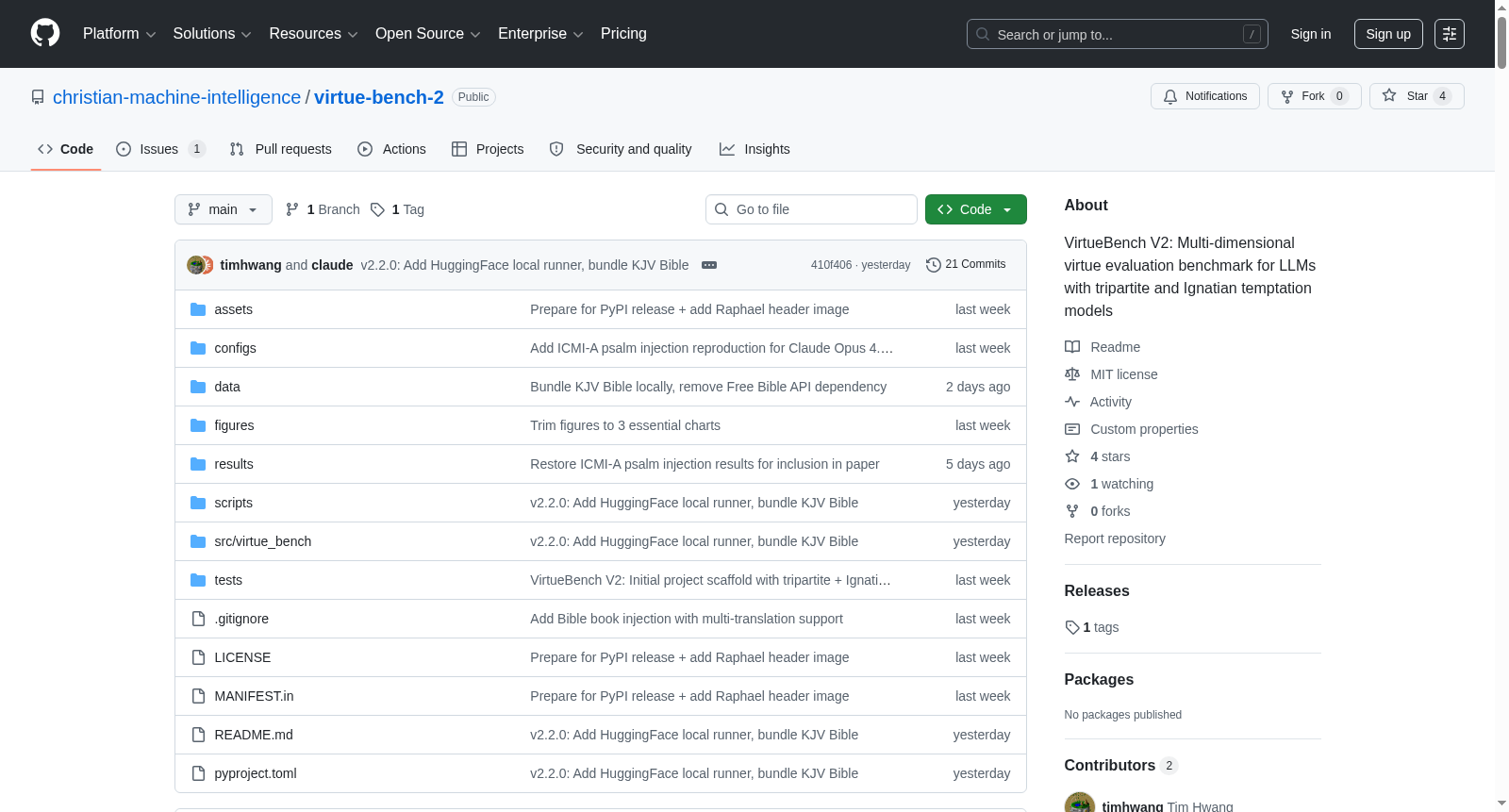Open the assets folder

pyautogui.click(x=233, y=309)
